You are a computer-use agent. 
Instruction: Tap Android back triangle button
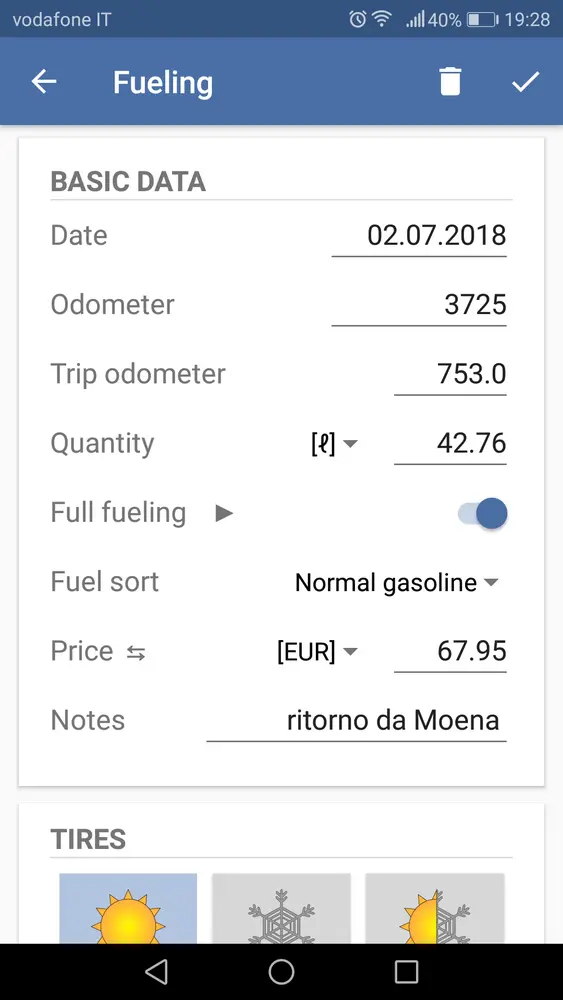pos(156,971)
